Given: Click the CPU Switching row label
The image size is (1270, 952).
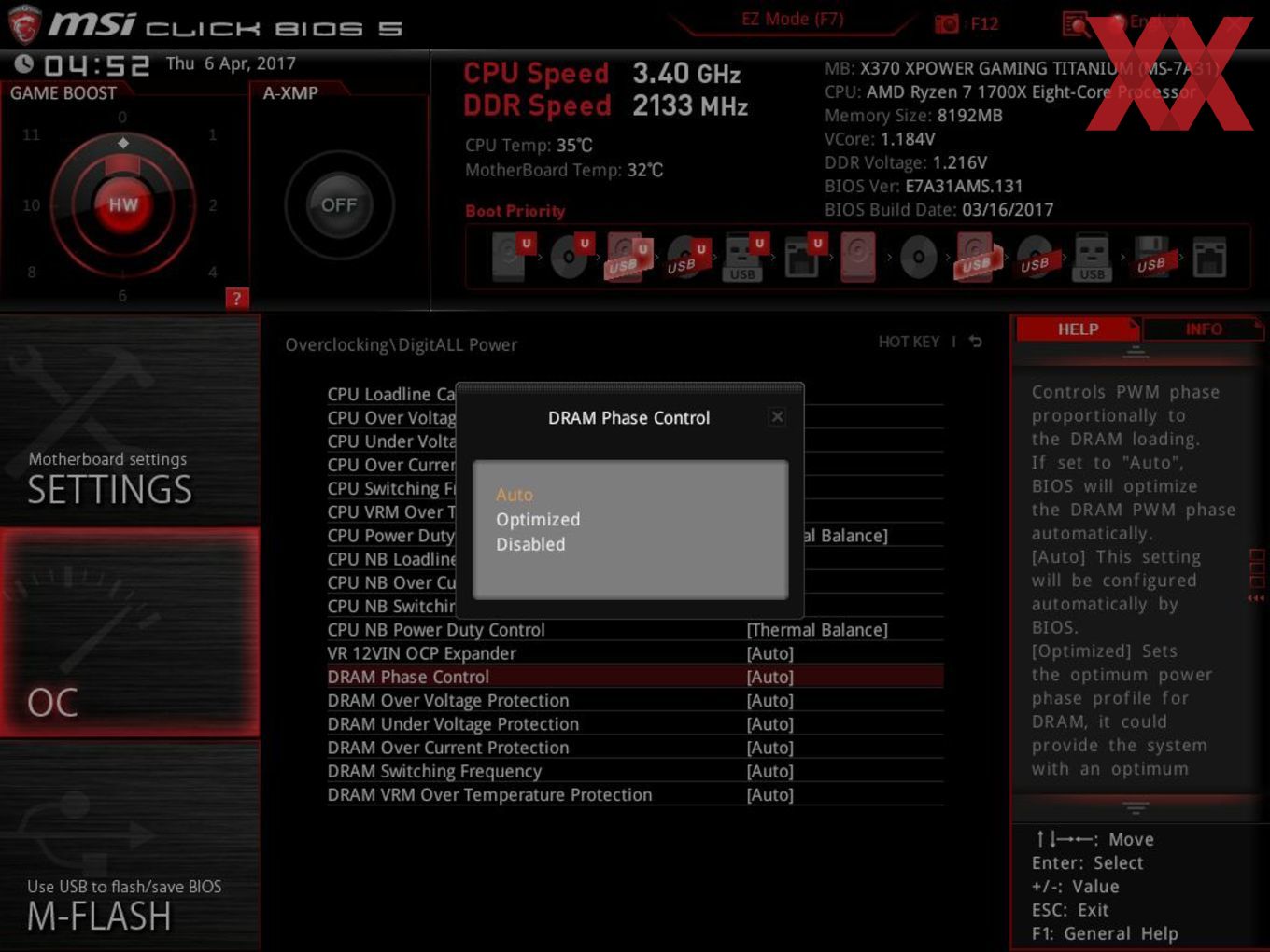Looking at the screenshot, I should tap(391, 489).
